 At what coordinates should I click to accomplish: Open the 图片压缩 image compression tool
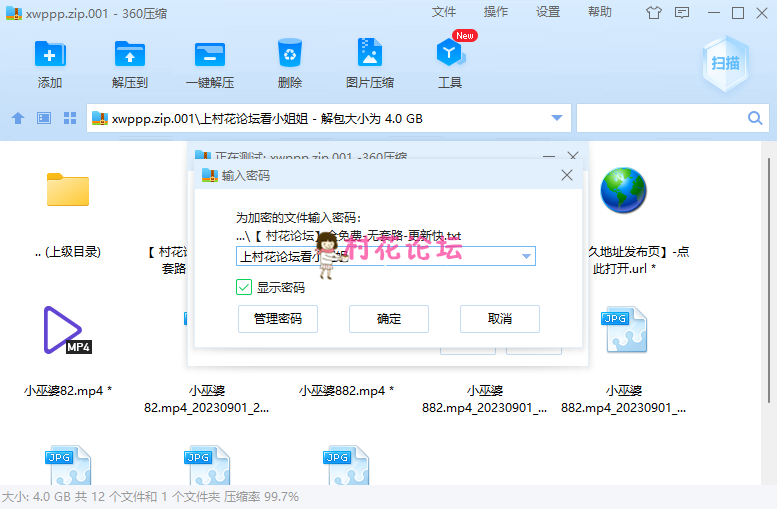coord(370,53)
